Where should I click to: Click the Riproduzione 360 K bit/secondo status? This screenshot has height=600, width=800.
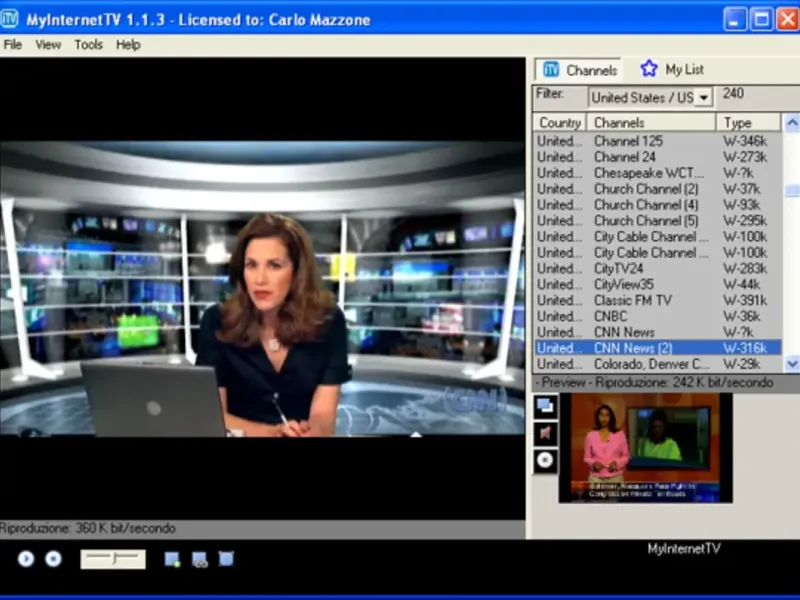(88, 529)
